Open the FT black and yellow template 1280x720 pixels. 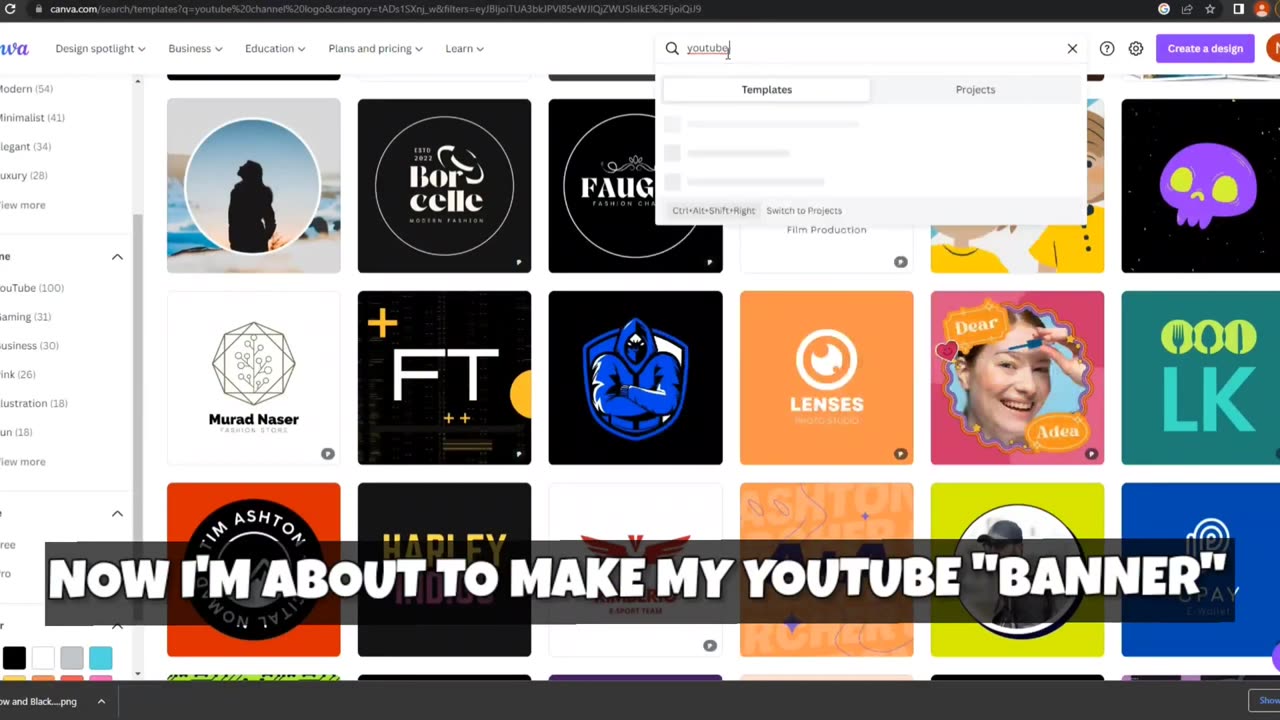click(x=444, y=378)
